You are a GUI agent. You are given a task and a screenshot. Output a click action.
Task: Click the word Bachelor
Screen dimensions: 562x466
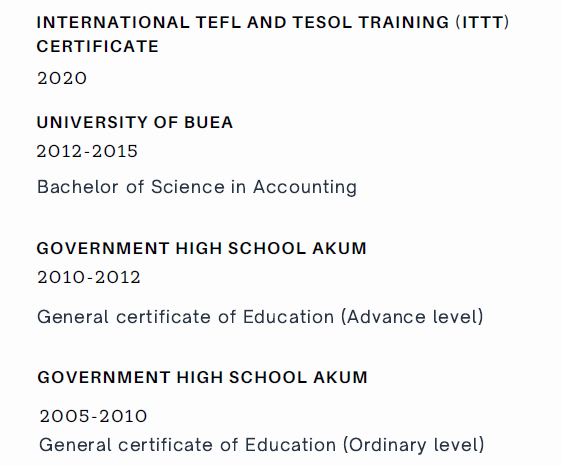[x=78, y=187]
